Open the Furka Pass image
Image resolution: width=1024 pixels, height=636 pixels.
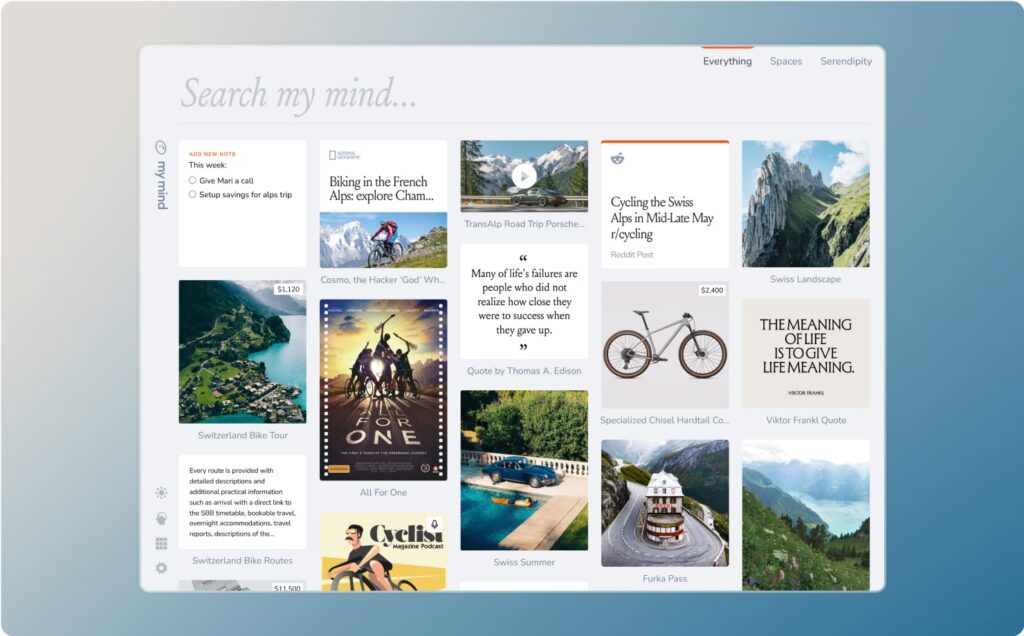(665, 503)
